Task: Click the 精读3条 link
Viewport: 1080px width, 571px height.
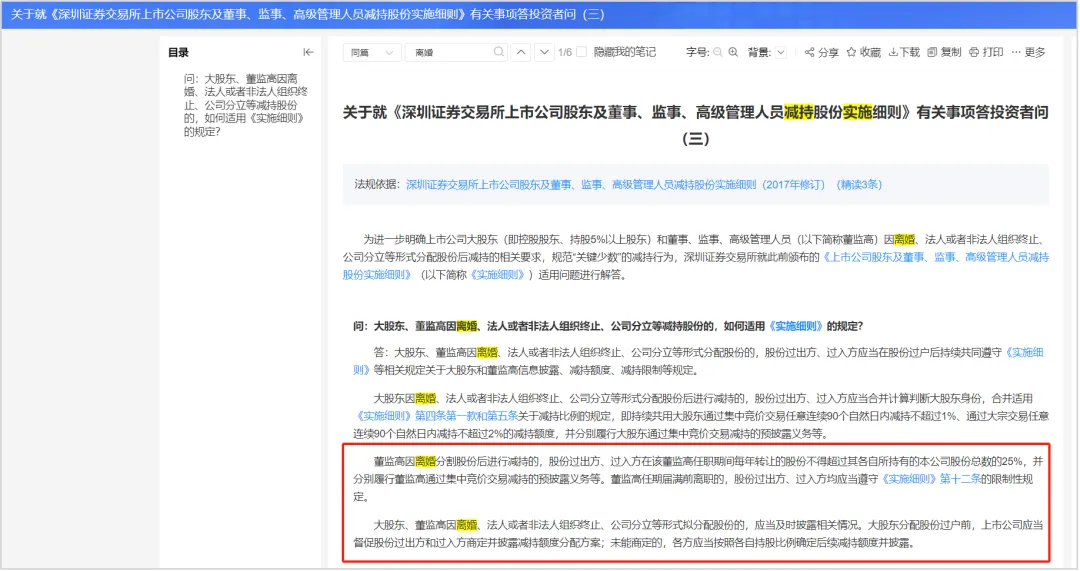Action: (x=859, y=185)
